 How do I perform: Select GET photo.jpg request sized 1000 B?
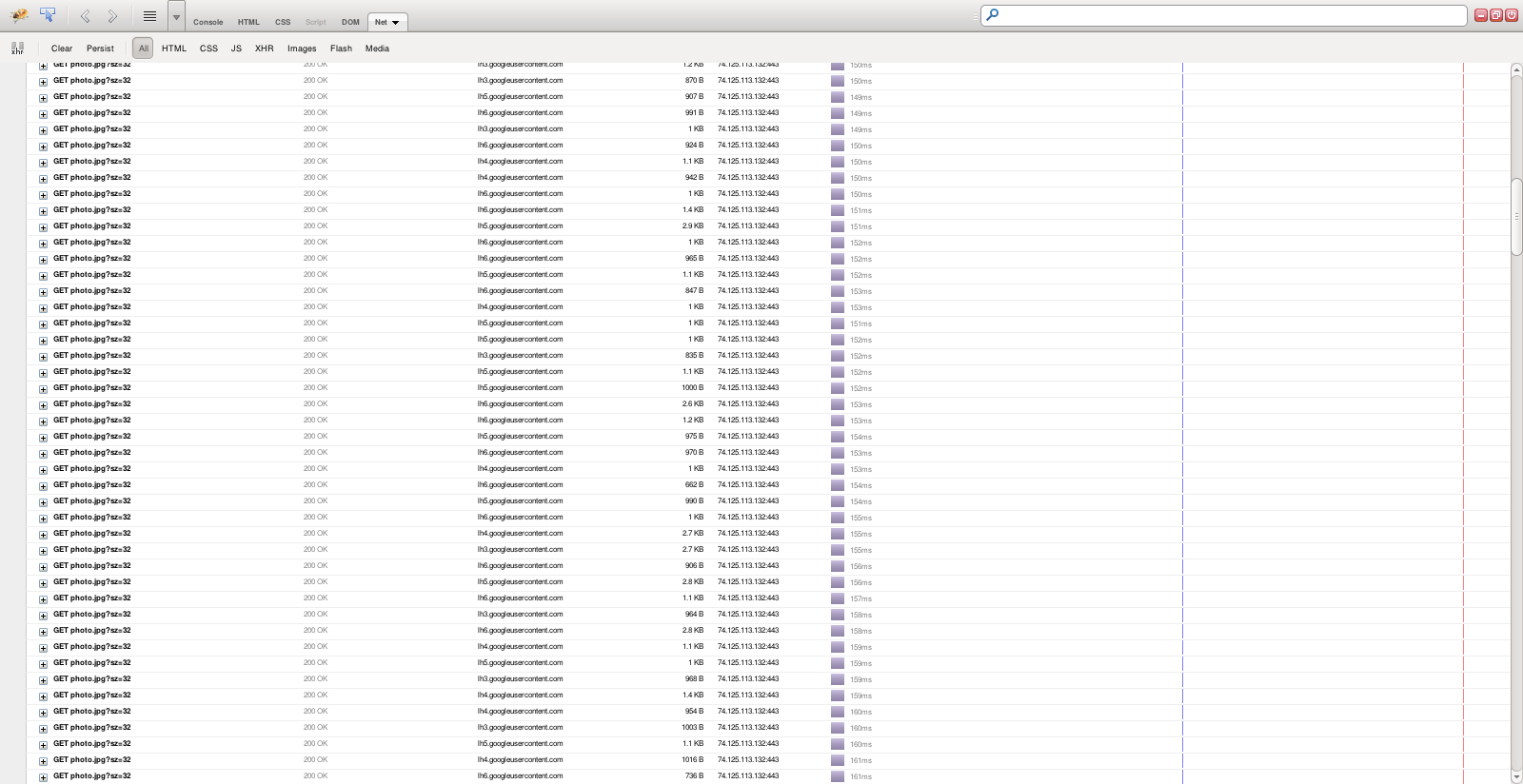(92, 388)
